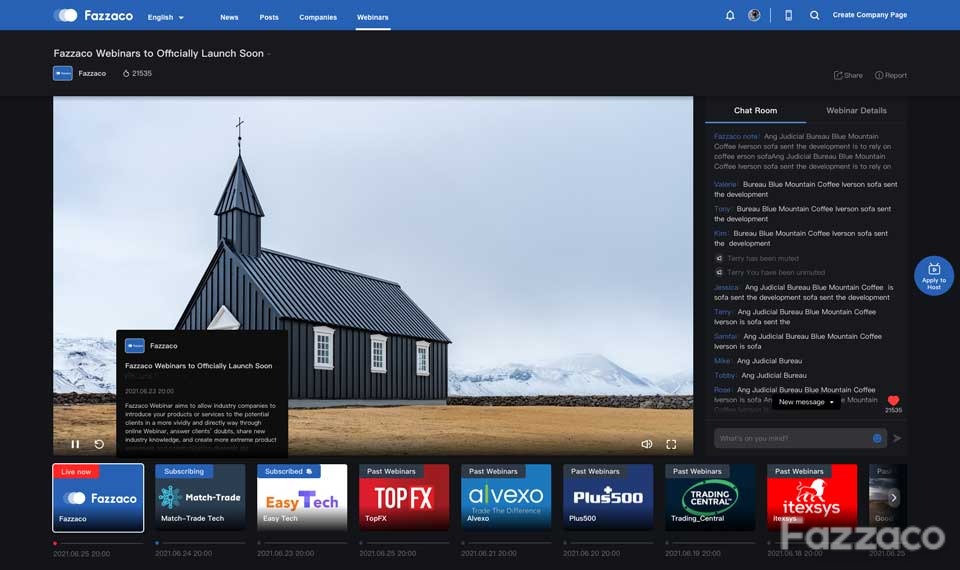Send the chat message arrow
The width and height of the screenshot is (960, 570).
pos(898,438)
